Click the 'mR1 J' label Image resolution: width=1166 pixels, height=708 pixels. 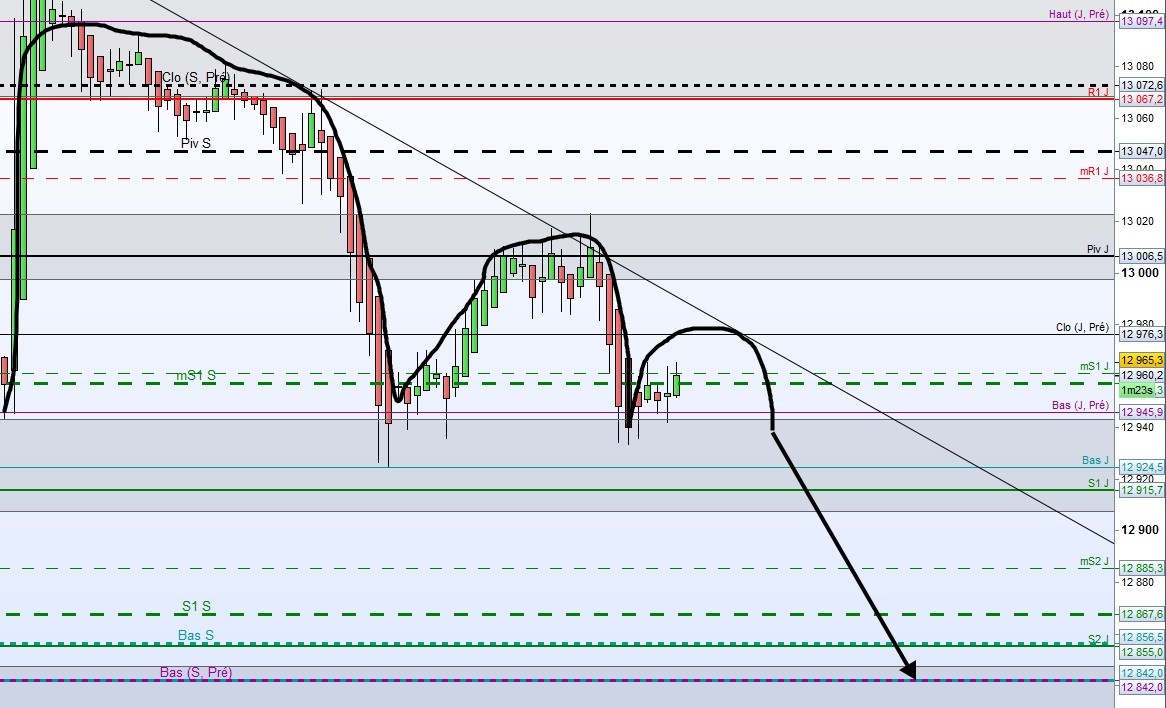[1094, 171]
